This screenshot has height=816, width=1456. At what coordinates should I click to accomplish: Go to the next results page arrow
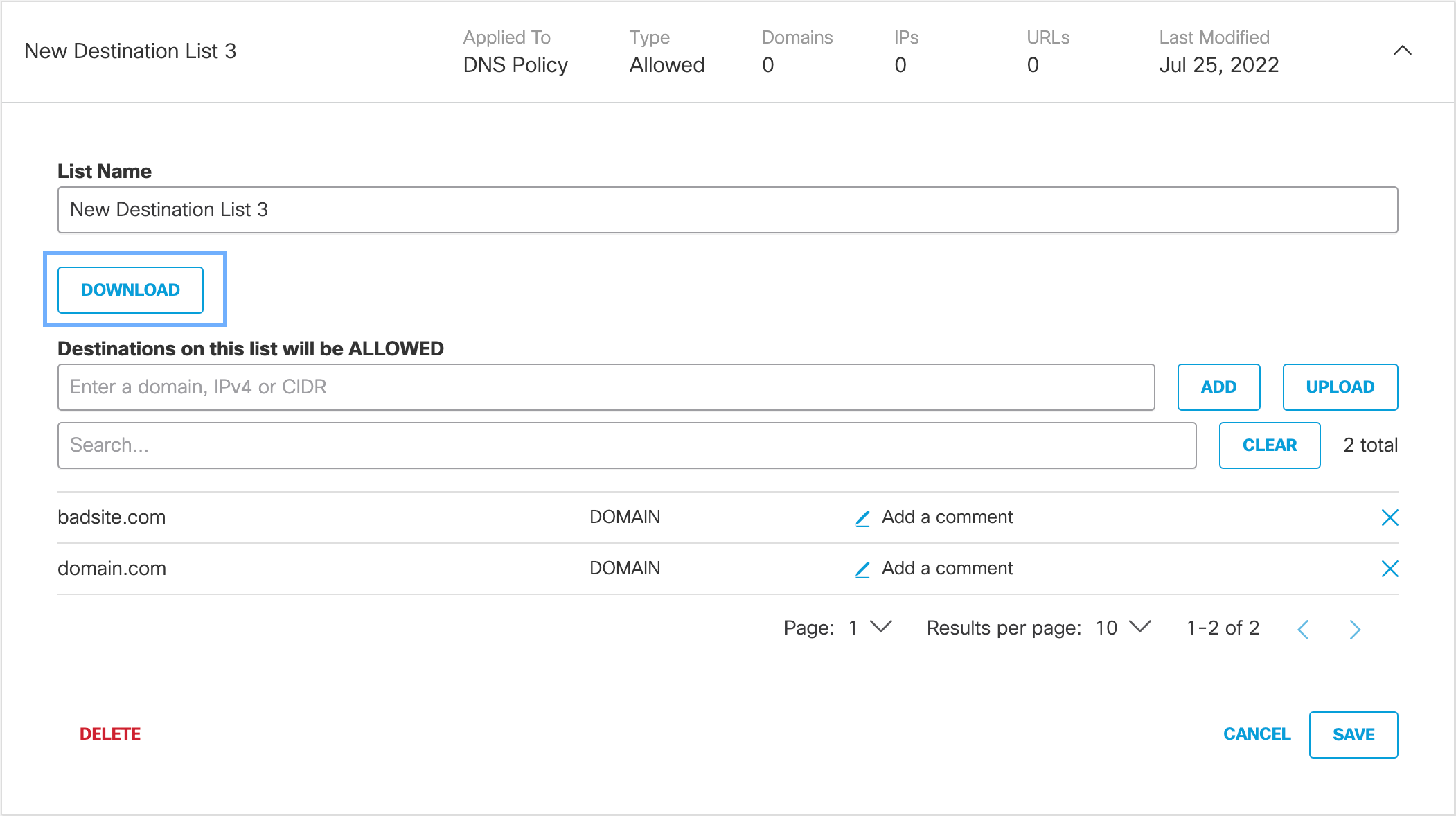point(1355,629)
